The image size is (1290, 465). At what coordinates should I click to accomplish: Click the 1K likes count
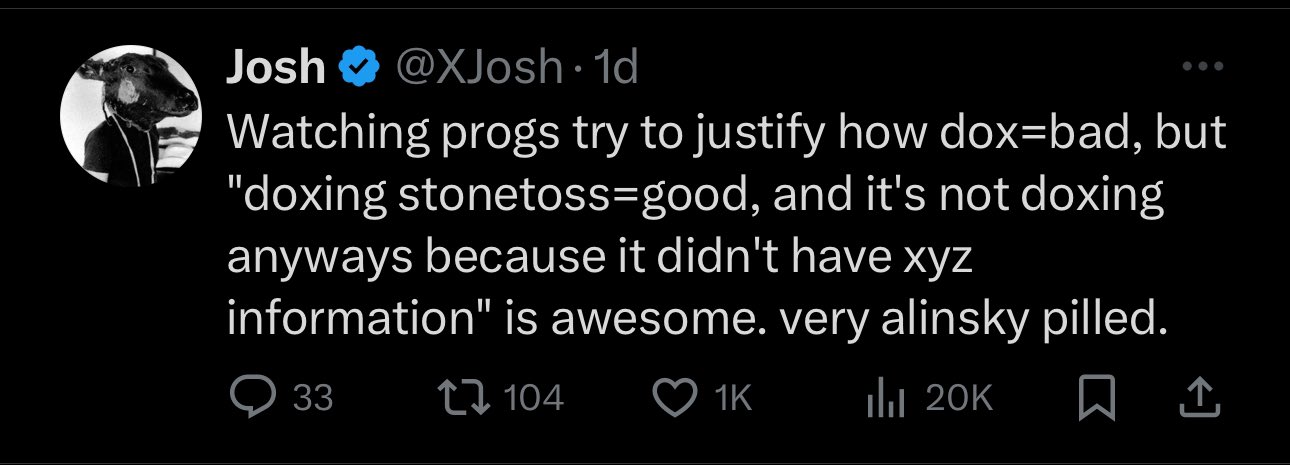pos(733,399)
